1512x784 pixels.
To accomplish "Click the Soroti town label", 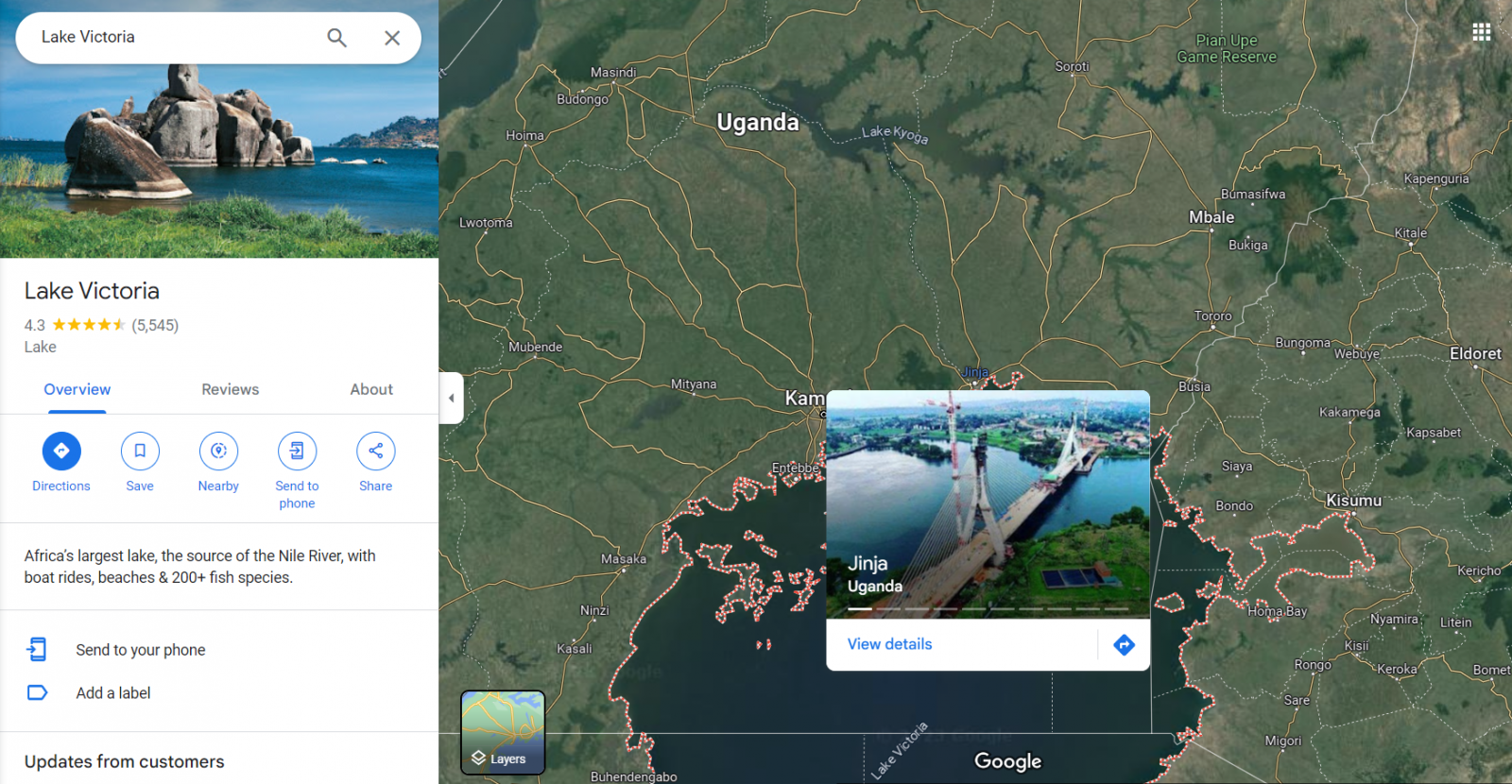I will click(x=1072, y=66).
